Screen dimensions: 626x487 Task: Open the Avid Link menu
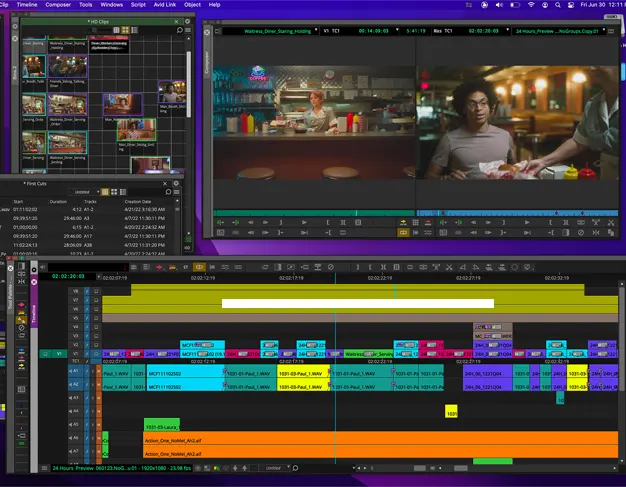click(164, 5)
